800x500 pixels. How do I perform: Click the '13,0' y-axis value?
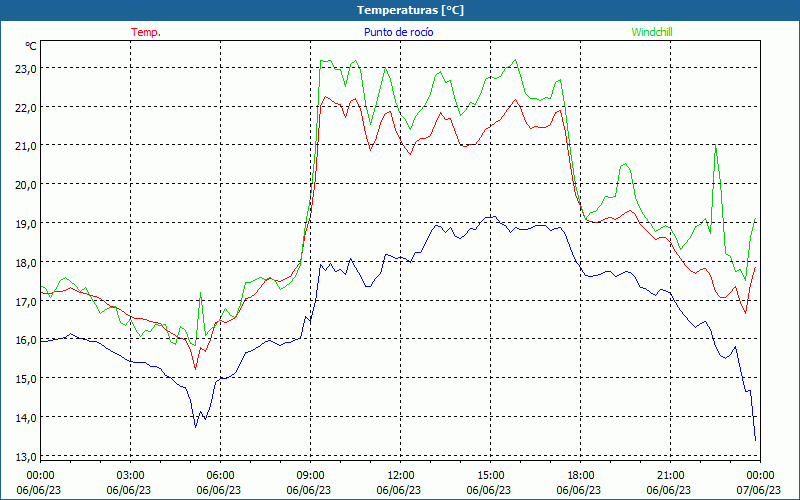25,457
